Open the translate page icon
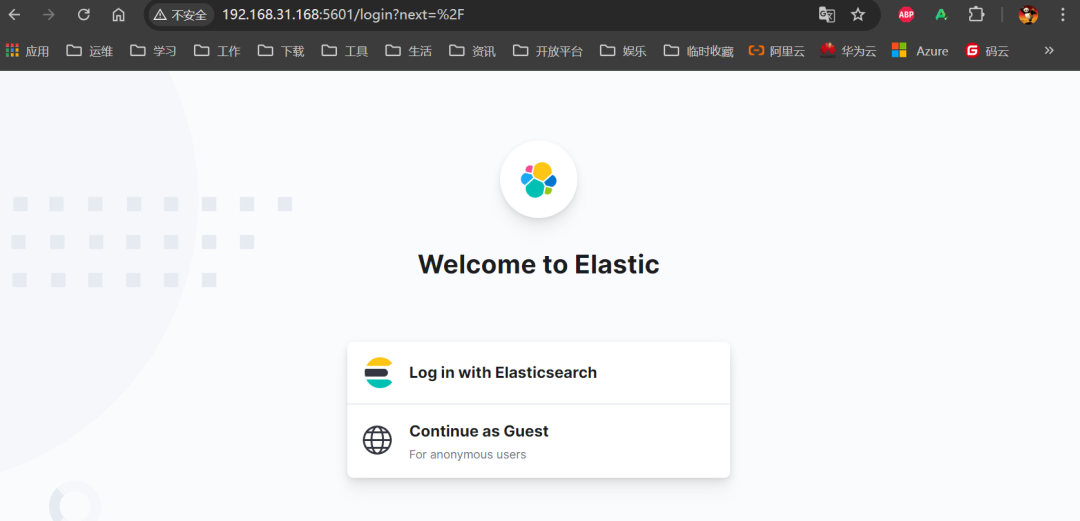This screenshot has height=521, width=1080. pyautogui.click(x=827, y=14)
